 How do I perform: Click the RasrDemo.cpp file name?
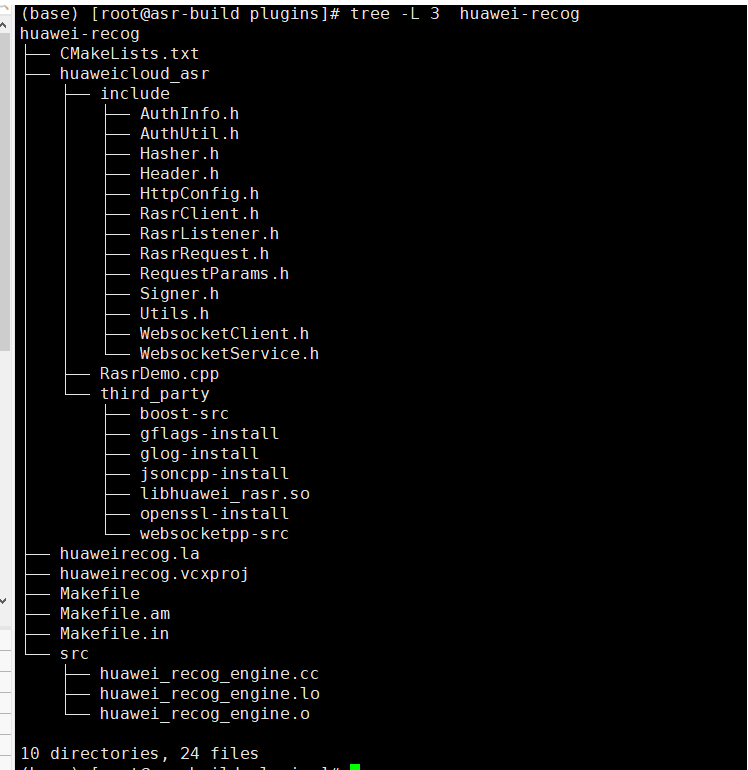pyautogui.click(x=159, y=374)
